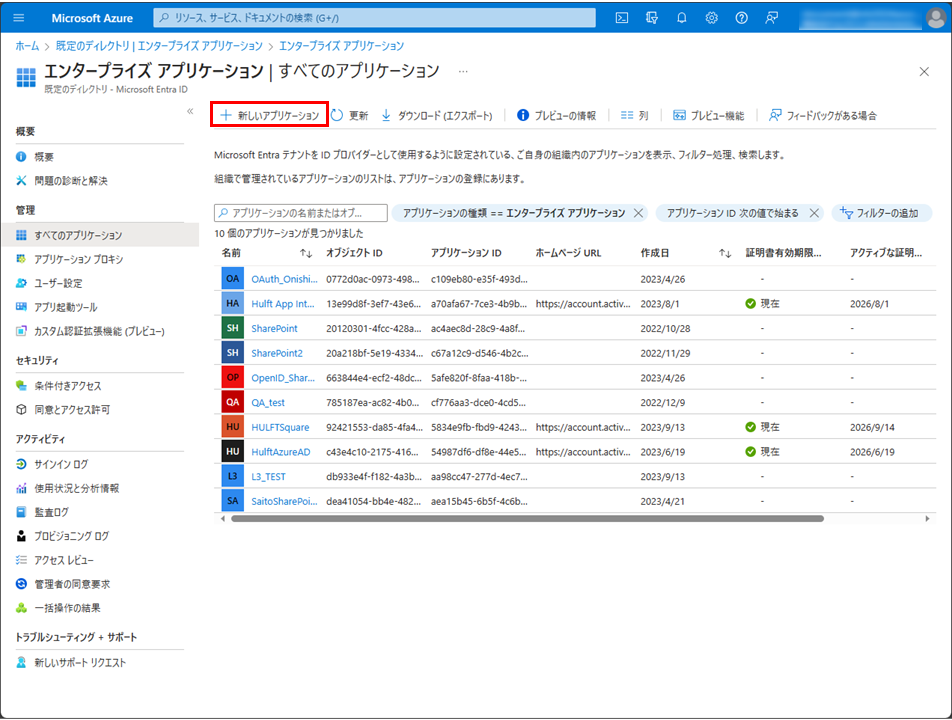Open the Azure portal hamburger menu
This screenshot has height=720, width=952.
[19, 17]
